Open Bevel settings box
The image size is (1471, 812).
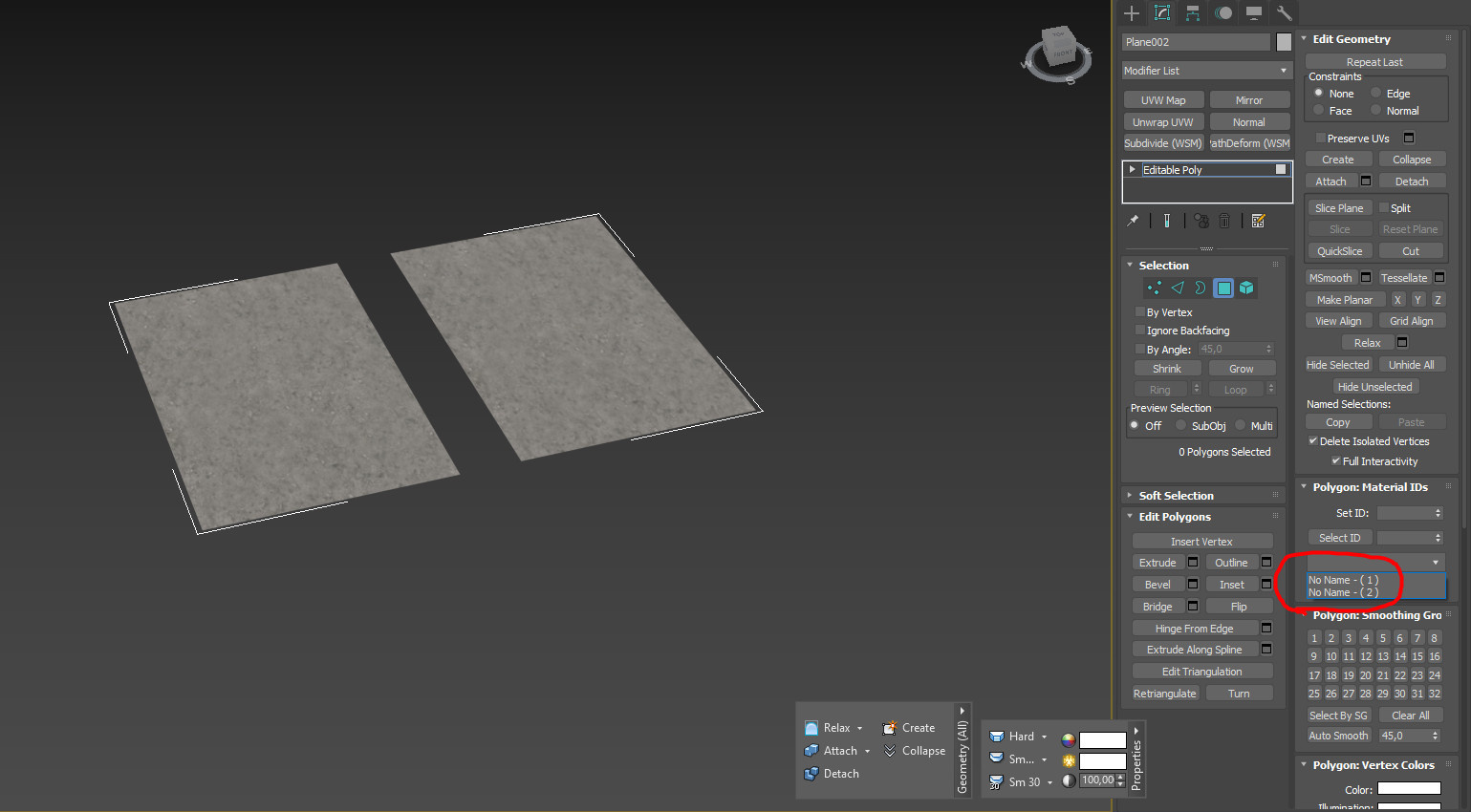point(1193,585)
